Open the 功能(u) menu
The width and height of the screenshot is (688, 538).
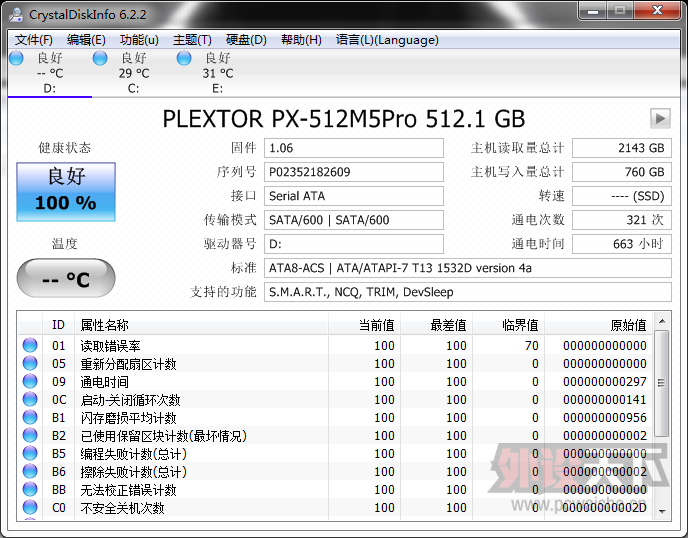pyautogui.click(x=139, y=40)
